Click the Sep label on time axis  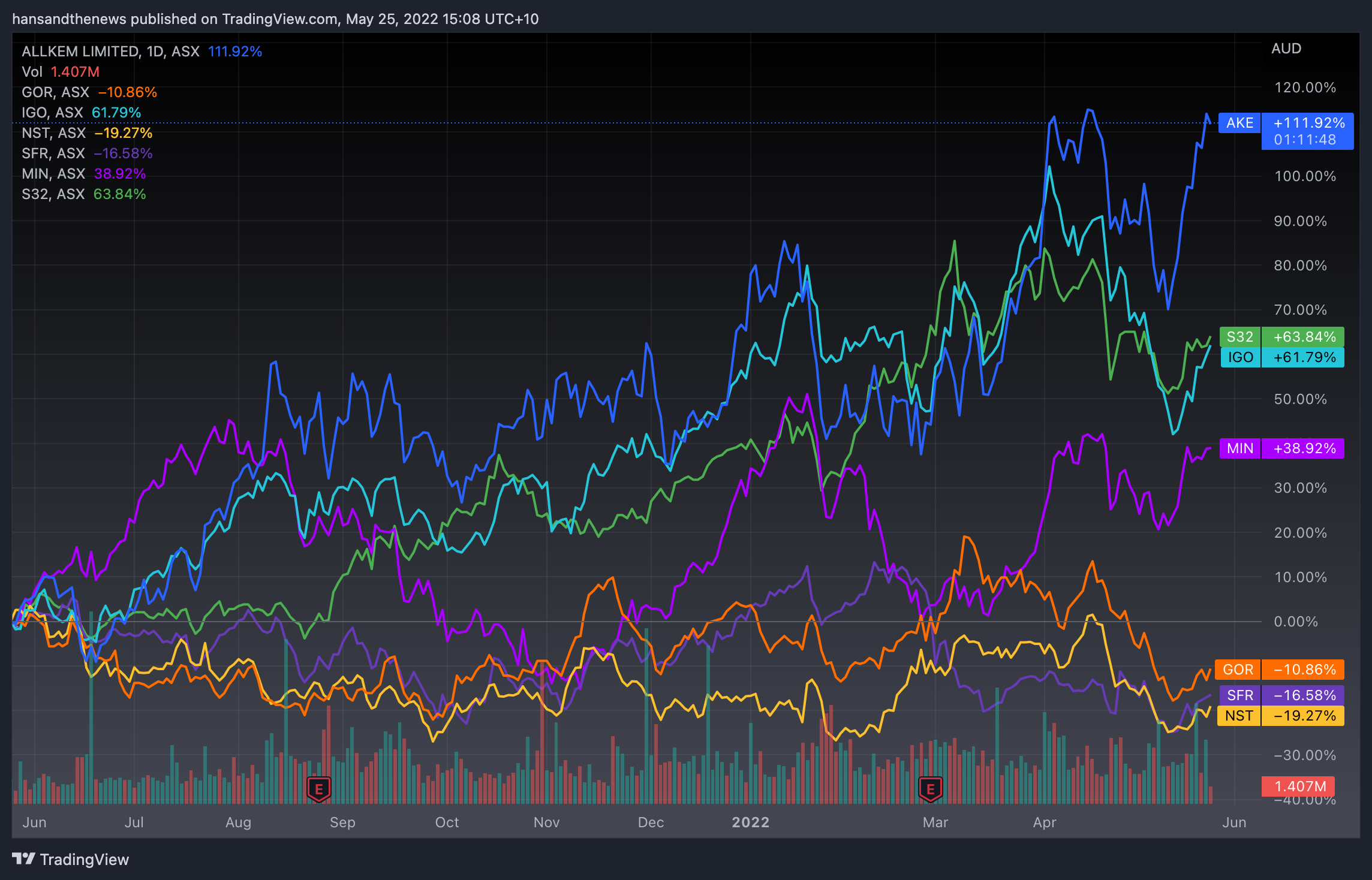click(x=342, y=822)
